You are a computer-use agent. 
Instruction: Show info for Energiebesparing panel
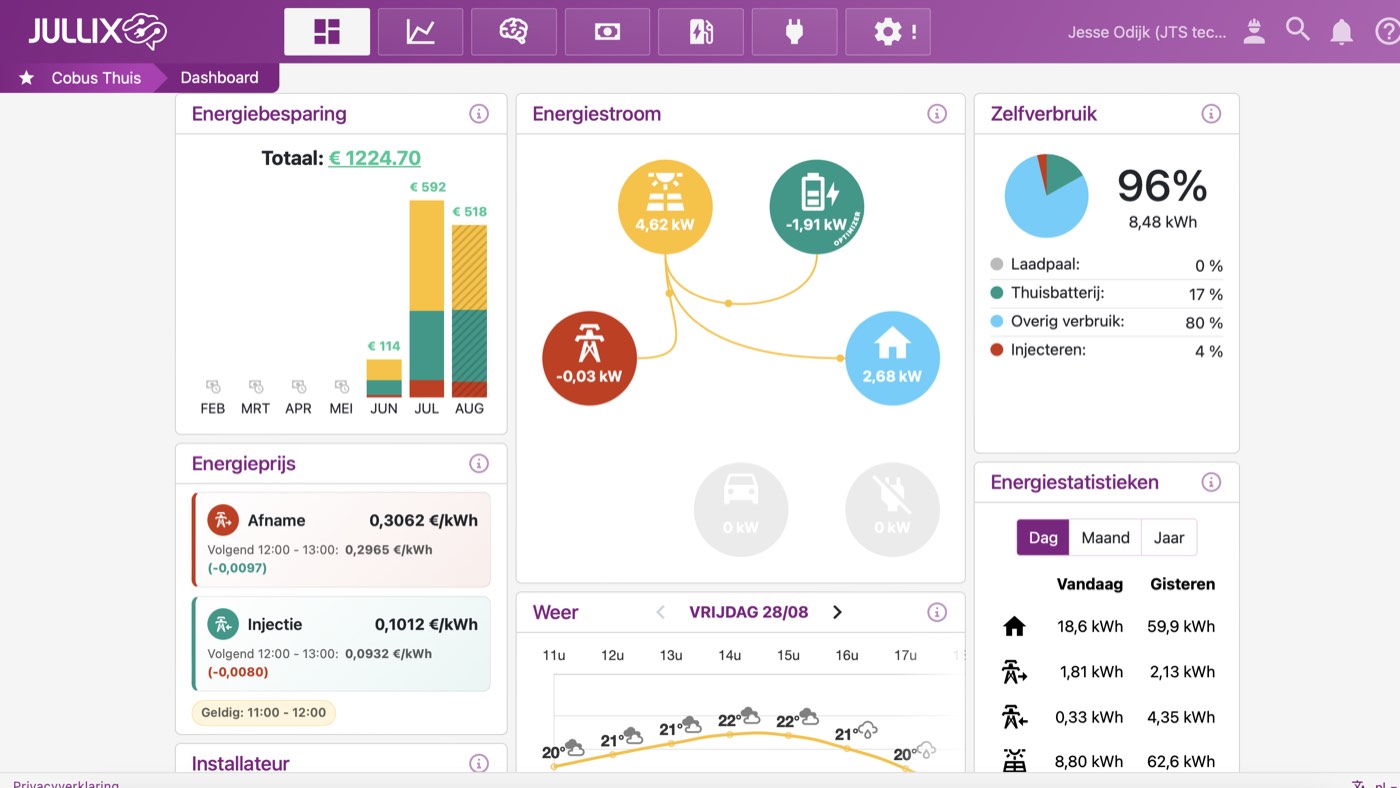[479, 114]
